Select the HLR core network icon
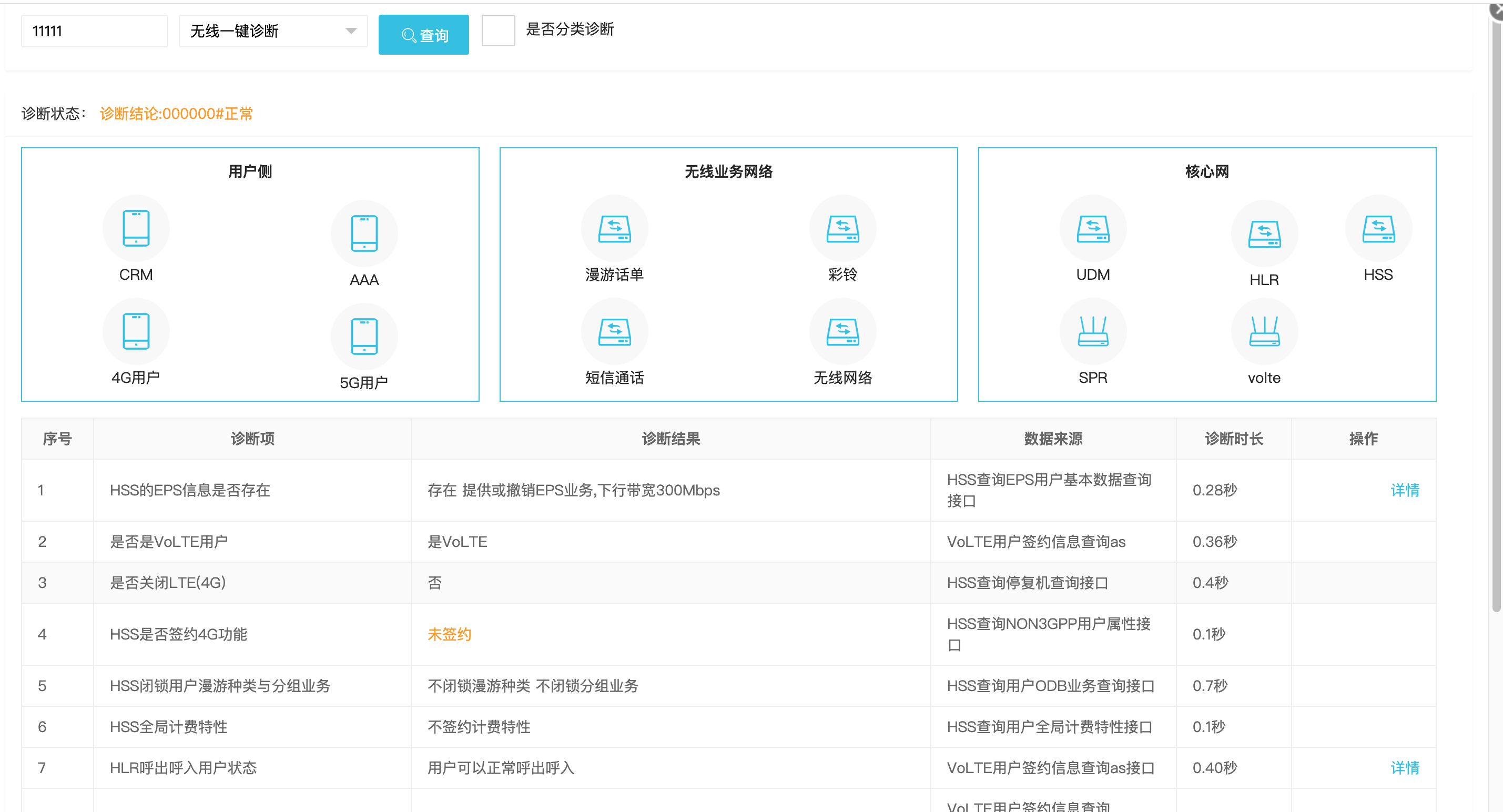1503x812 pixels. click(x=1264, y=234)
